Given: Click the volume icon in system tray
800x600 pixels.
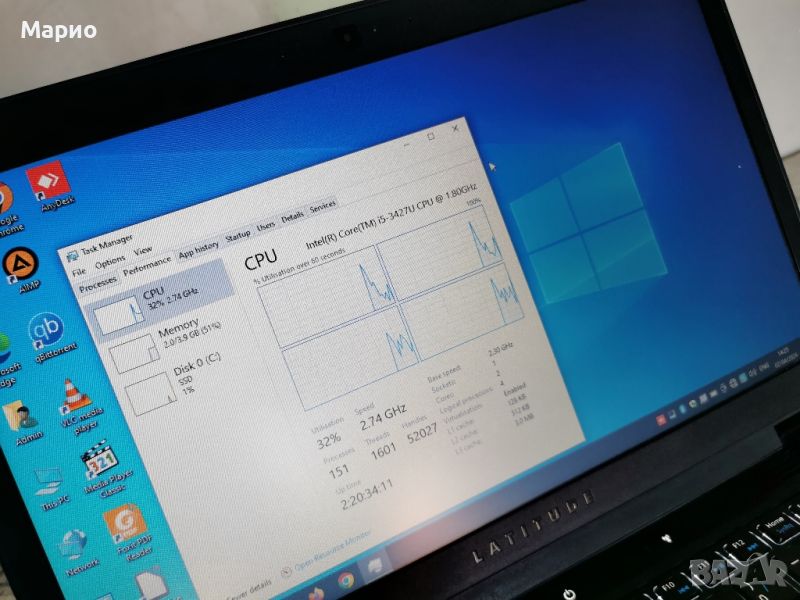Looking at the screenshot, I should tap(753, 373).
